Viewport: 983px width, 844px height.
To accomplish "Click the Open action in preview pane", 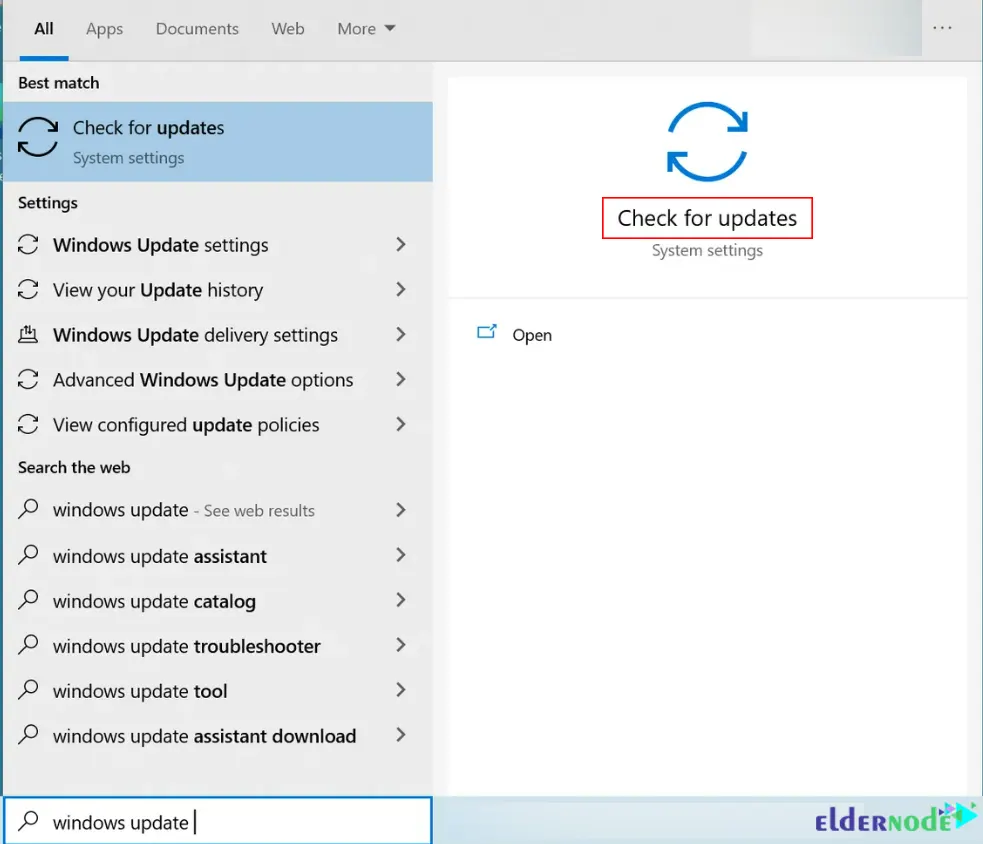I will pos(532,335).
